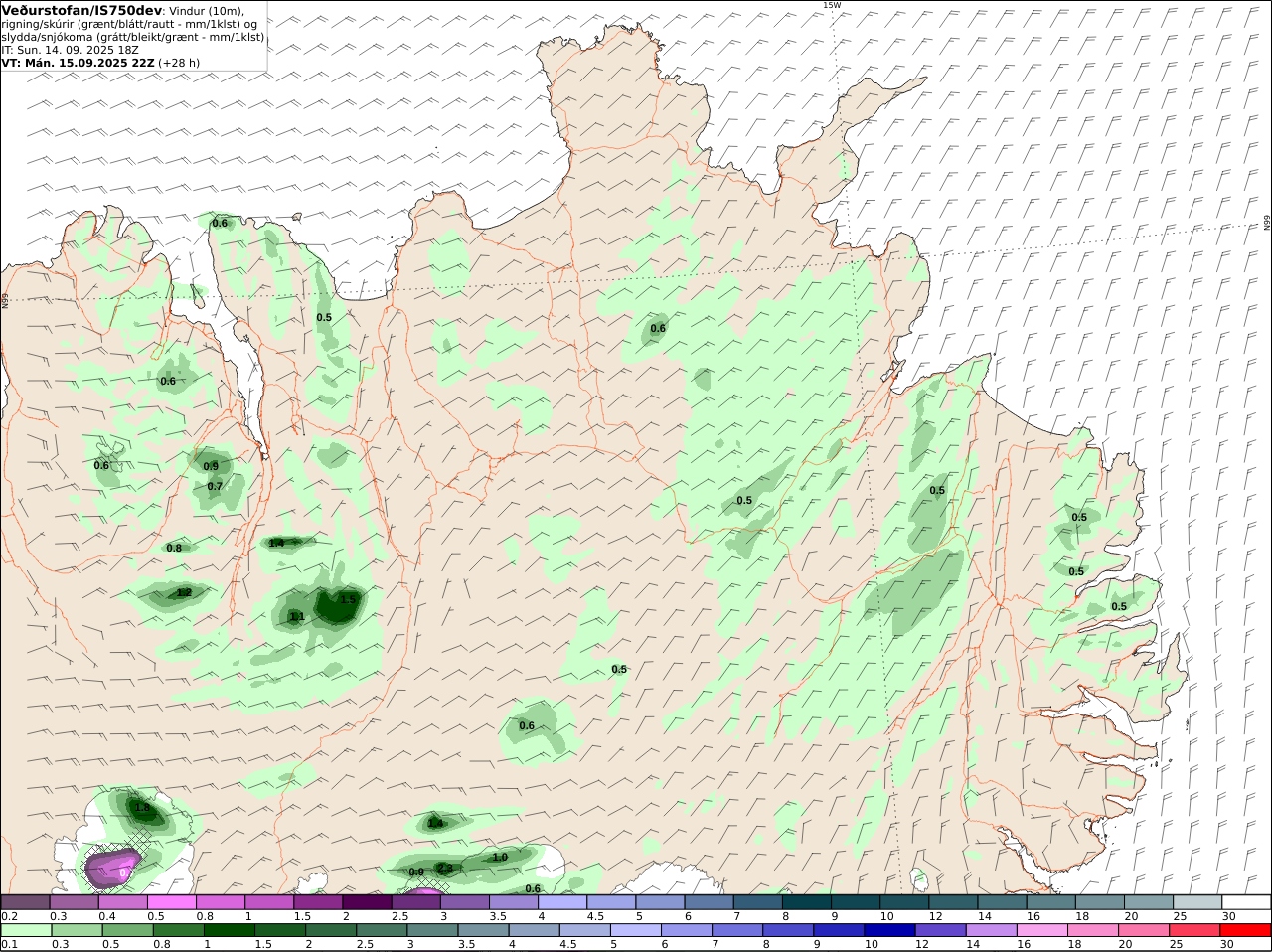Pick the upper legend swatch between 2 and 2.5
1272x952 pixels.
pyautogui.click(x=367, y=902)
